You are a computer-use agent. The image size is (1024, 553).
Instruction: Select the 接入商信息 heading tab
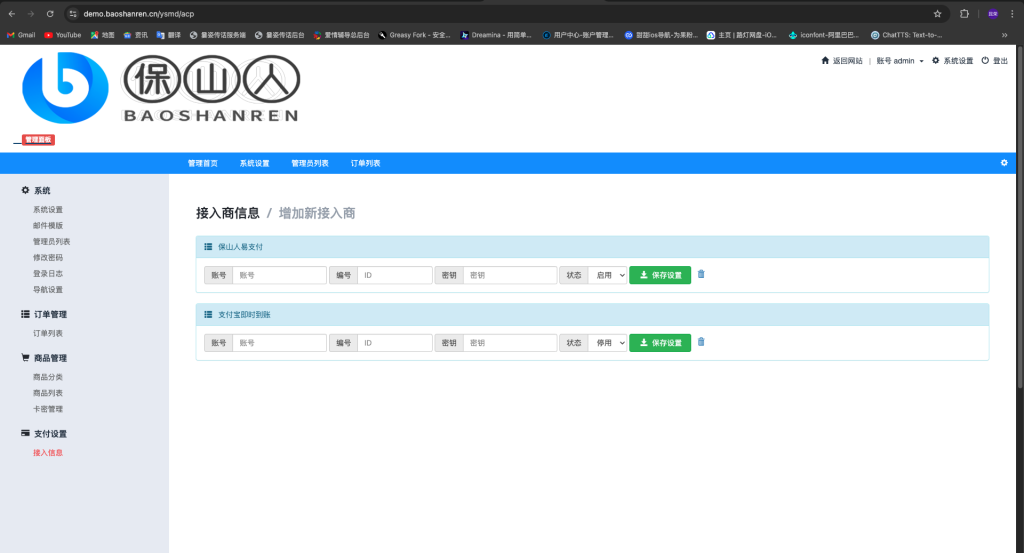pyautogui.click(x=228, y=213)
